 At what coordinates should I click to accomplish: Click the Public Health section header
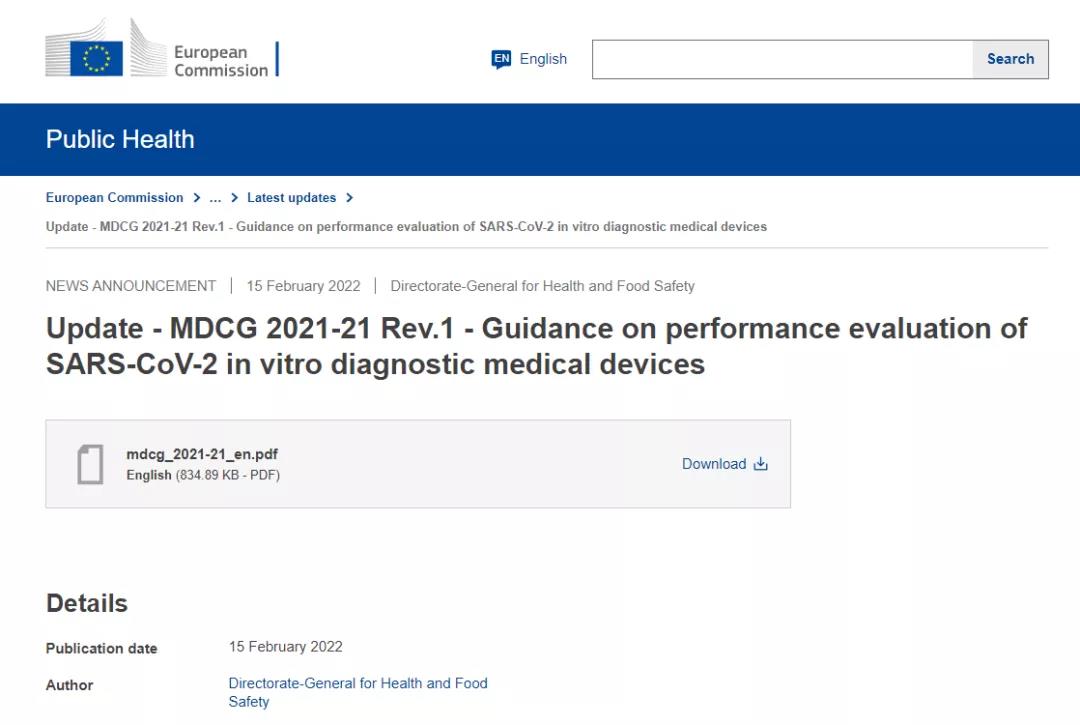120,140
